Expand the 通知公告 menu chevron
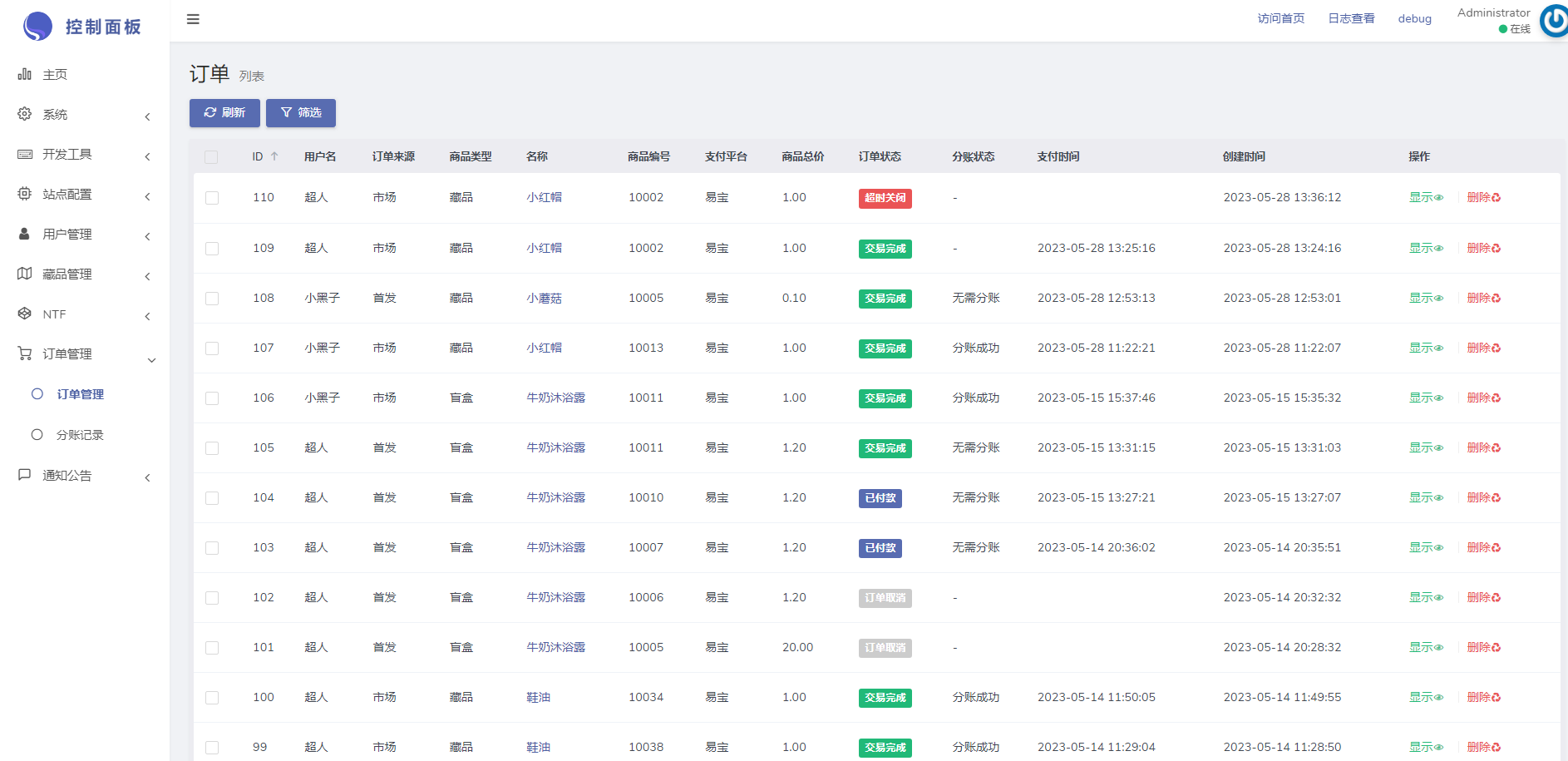Image resolution: width=1568 pixels, height=761 pixels. tap(148, 477)
